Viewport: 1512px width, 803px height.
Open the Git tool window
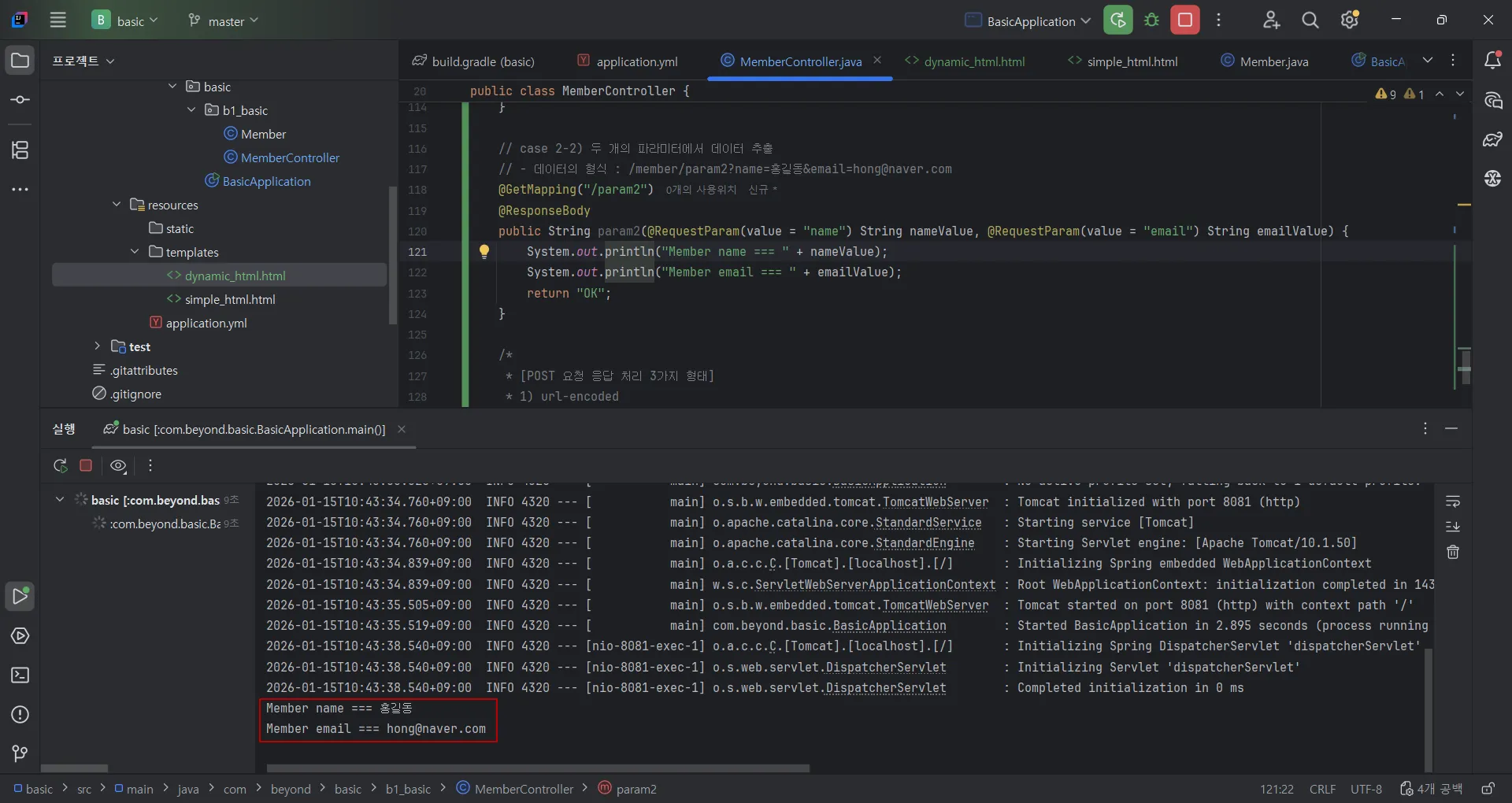tap(20, 754)
